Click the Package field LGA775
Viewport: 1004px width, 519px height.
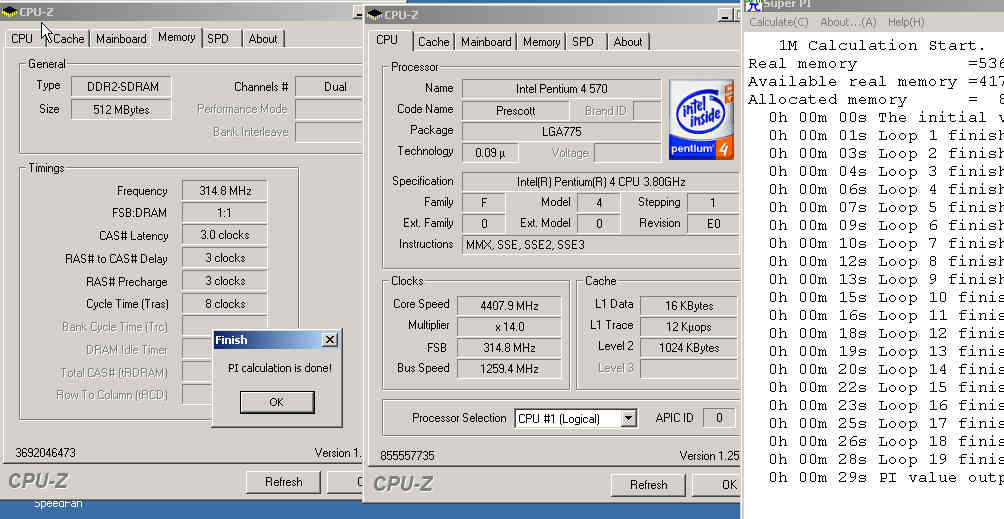coord(562,132)
